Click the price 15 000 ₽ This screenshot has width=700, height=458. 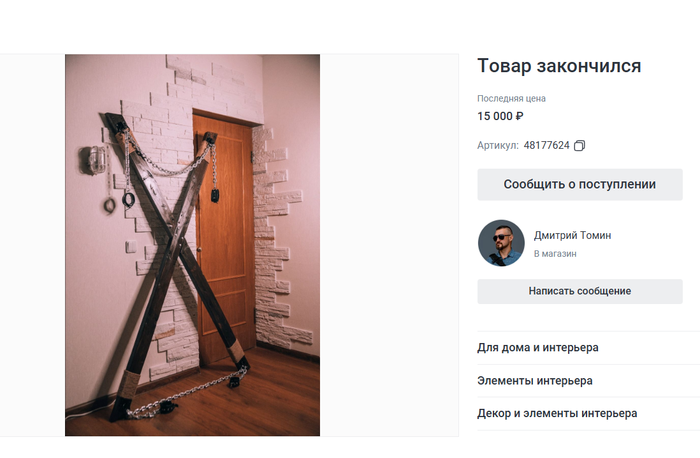tap(500, 116)
